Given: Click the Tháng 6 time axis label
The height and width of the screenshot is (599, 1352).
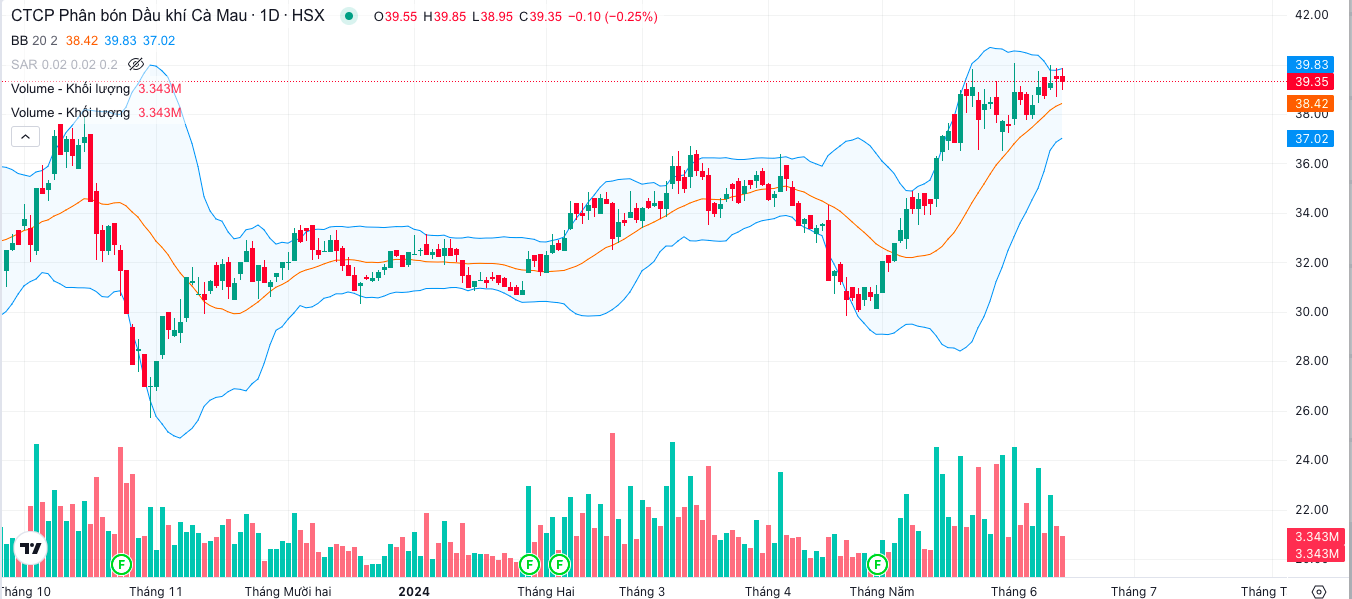Looking at the screenshot, I should (1014, 592).
